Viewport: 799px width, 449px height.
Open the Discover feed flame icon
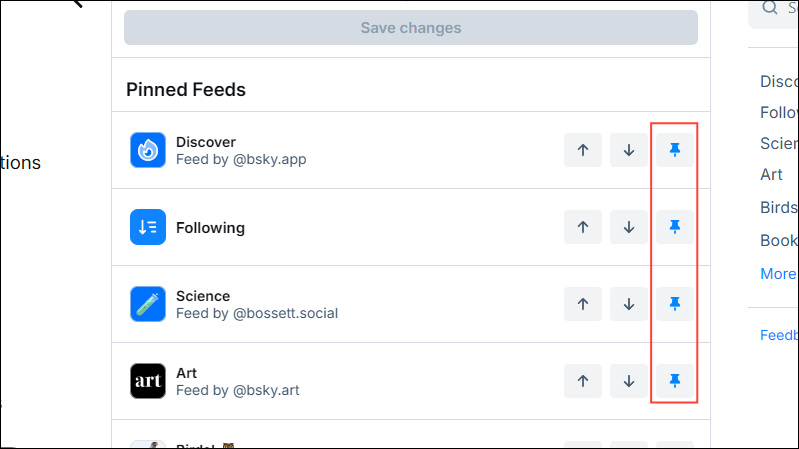click(148, 150)
